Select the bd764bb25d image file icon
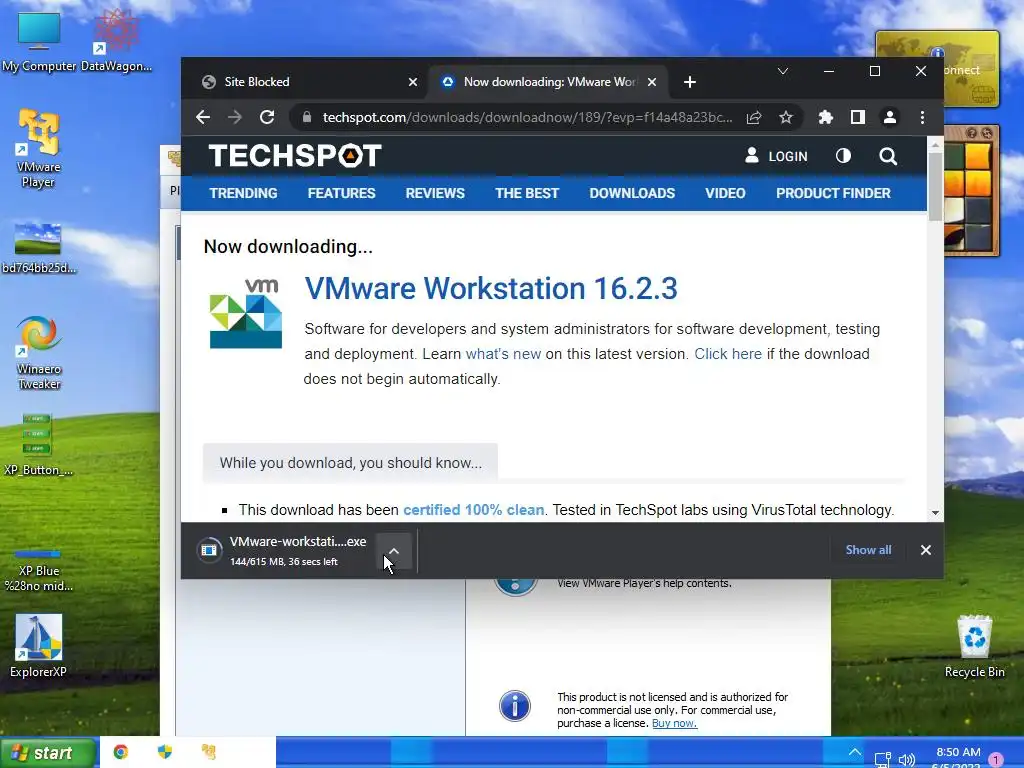Screen dimensions: 1024x768 (x=39, y=248)
